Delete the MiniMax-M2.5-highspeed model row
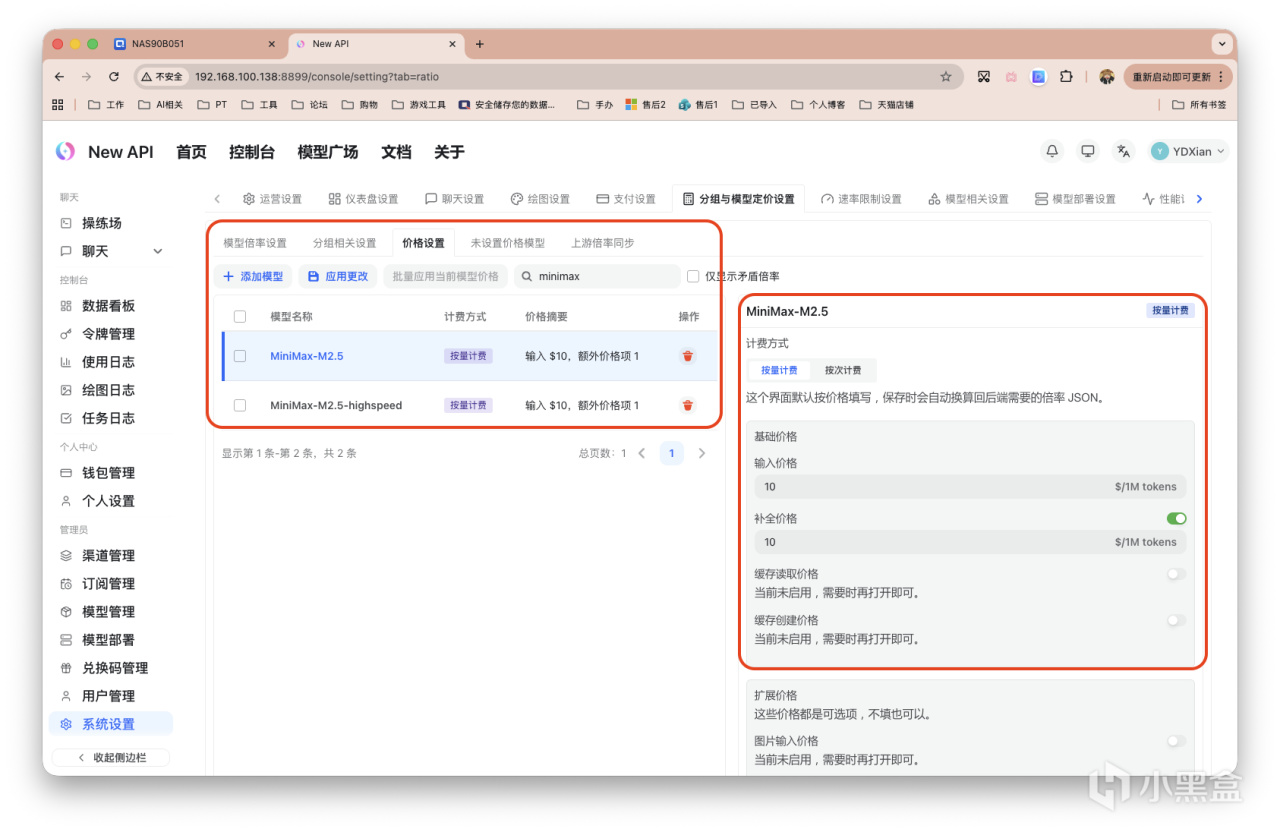 [x=688, y=405]
